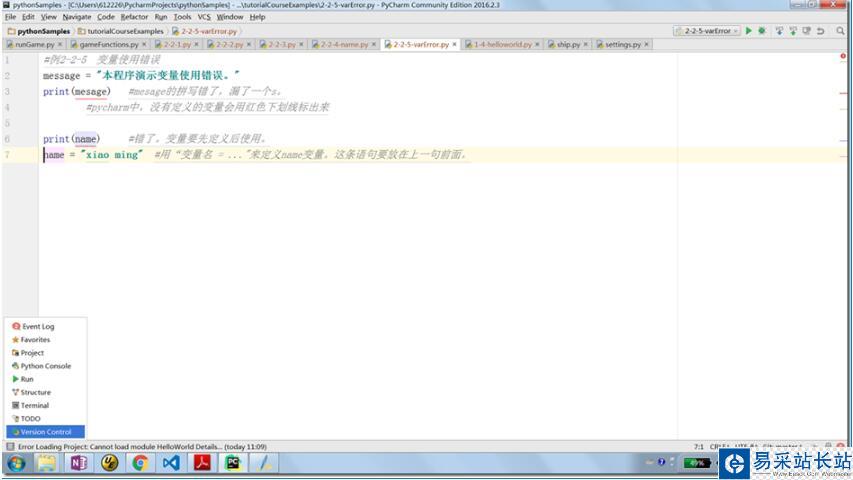Screen dimensions: 853x480
Task: Click the Error Loading Project status message
Action: point(142,447)
